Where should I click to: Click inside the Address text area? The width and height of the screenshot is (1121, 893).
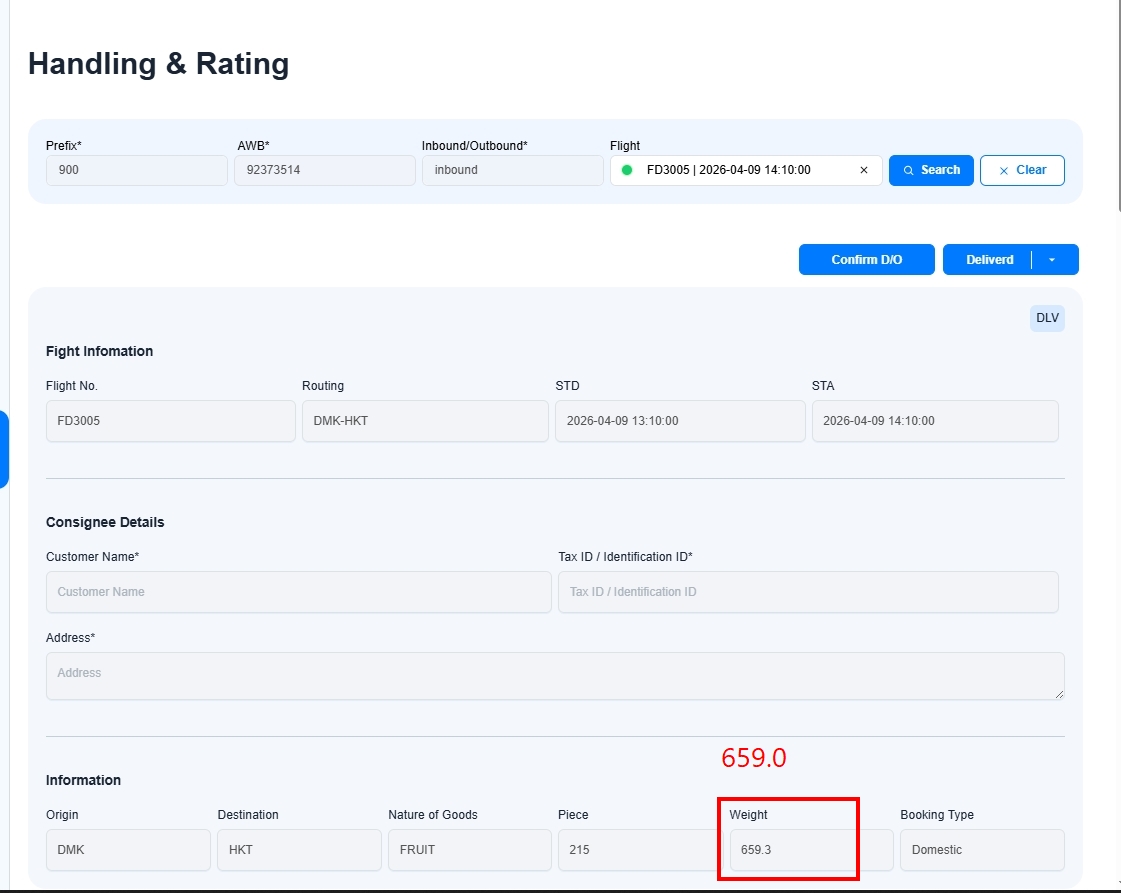(x=554, y=675)
